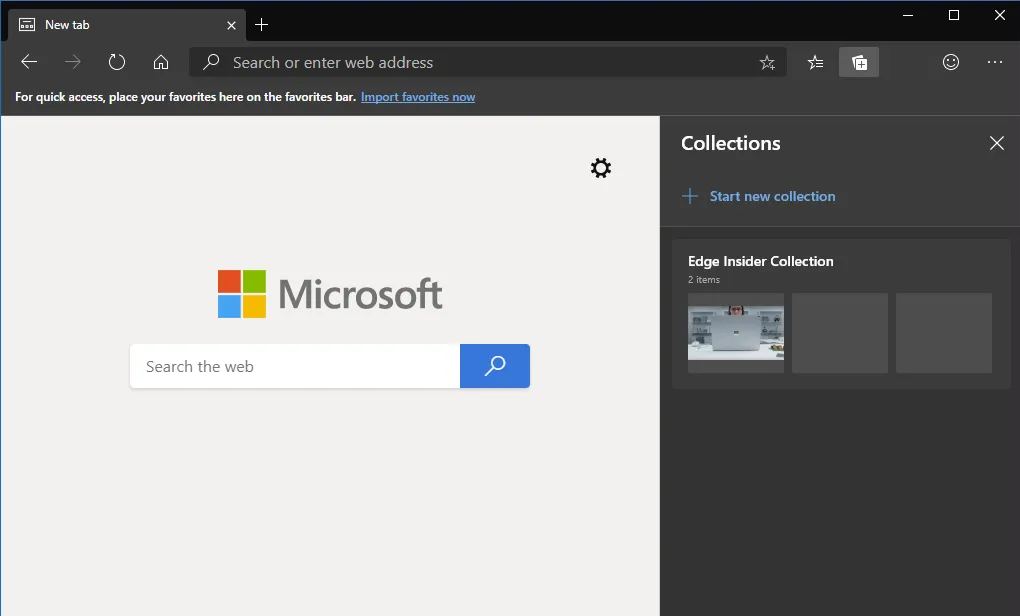Click Start new collection
This screenshot has height=616, width=1020.
click(x=772, y=196)
